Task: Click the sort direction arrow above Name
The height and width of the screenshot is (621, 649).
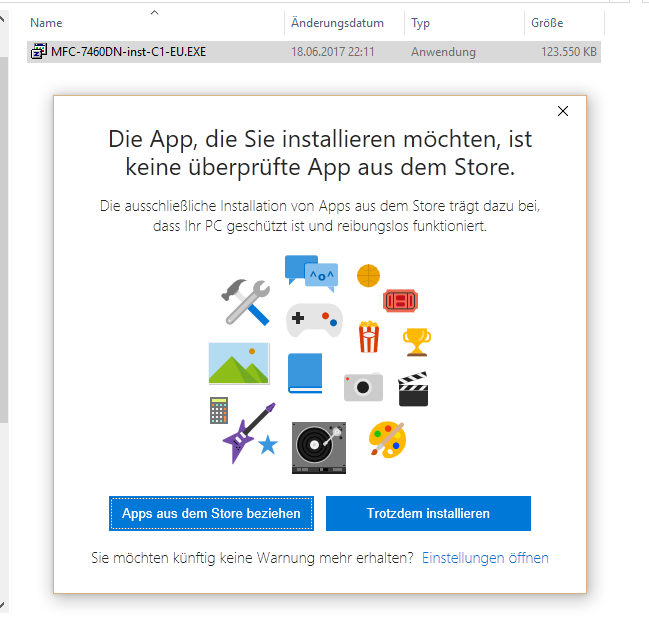Action: [x=154, y=13]
